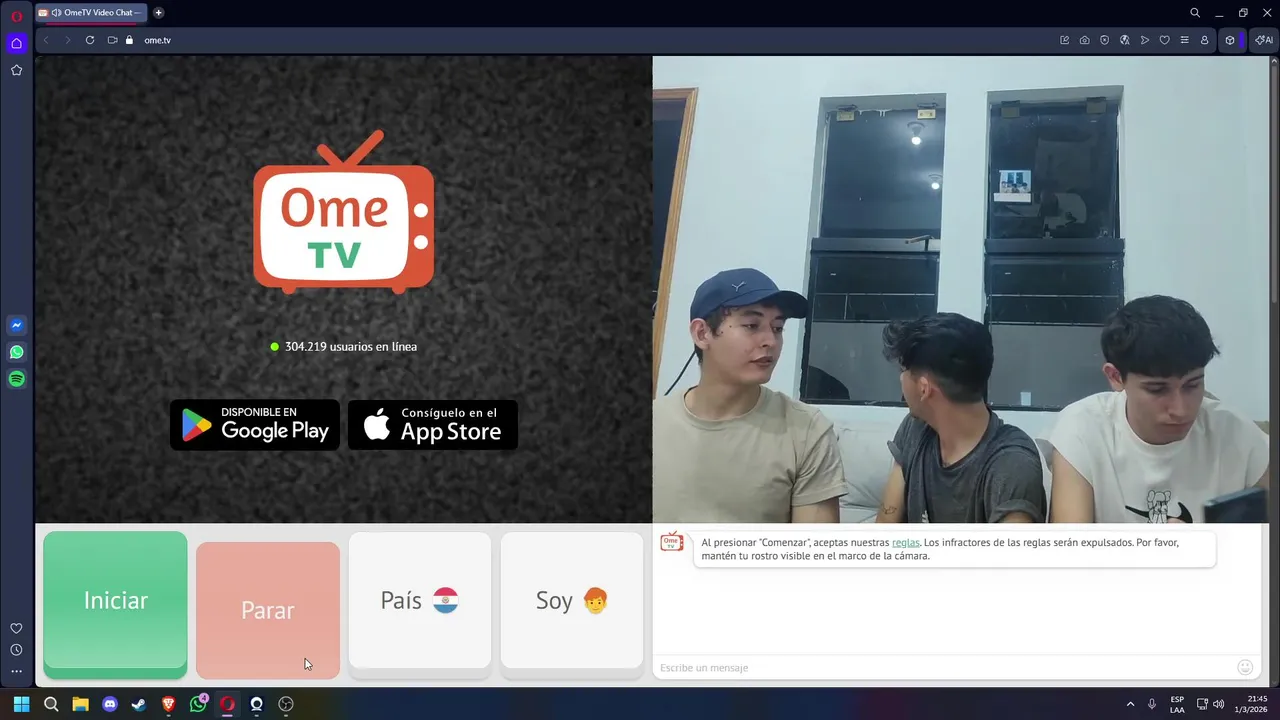Open the emoji picker in chat

(1245, 667)
